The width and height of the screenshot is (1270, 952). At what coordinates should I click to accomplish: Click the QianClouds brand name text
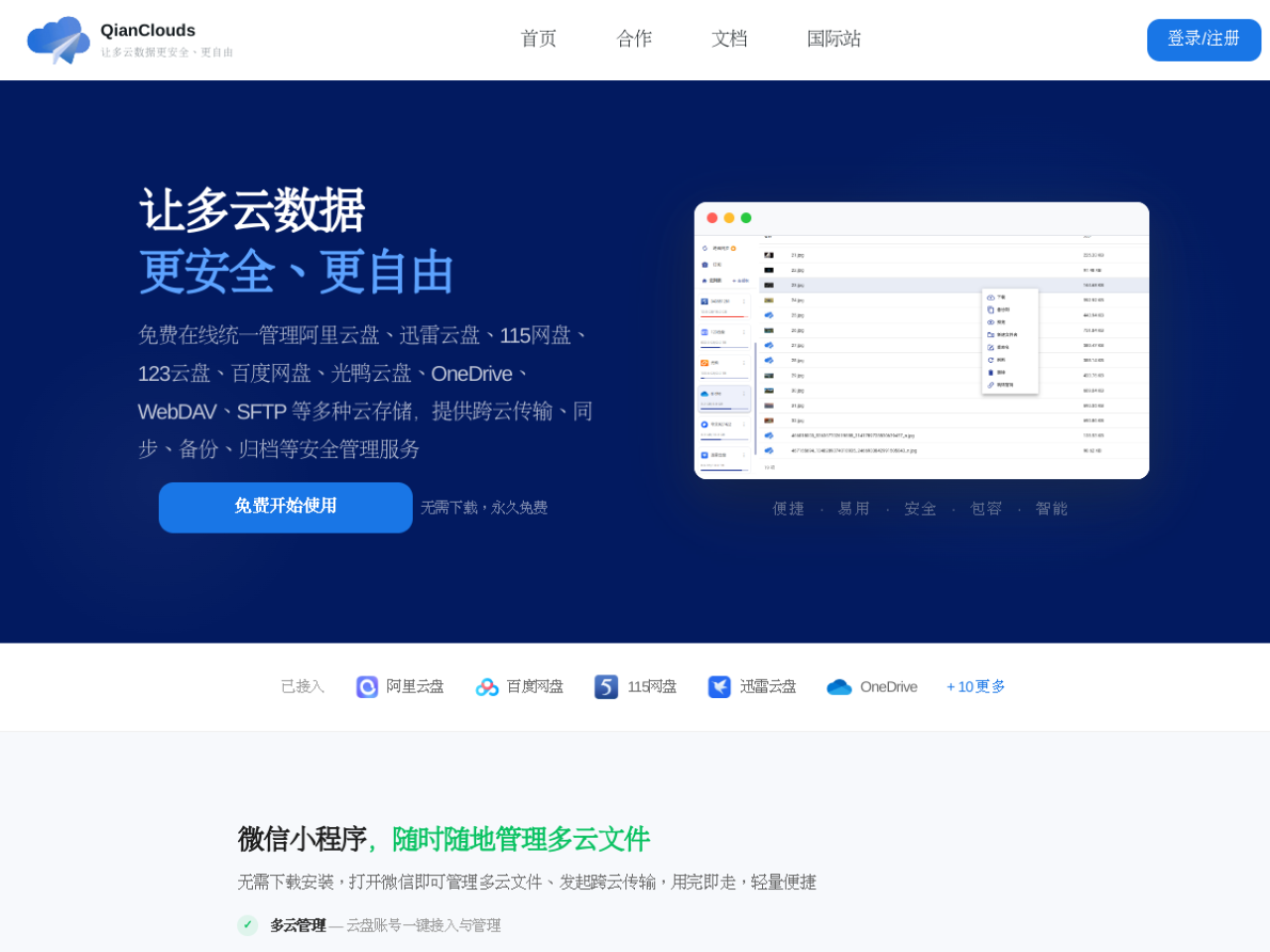coord(148,31)
